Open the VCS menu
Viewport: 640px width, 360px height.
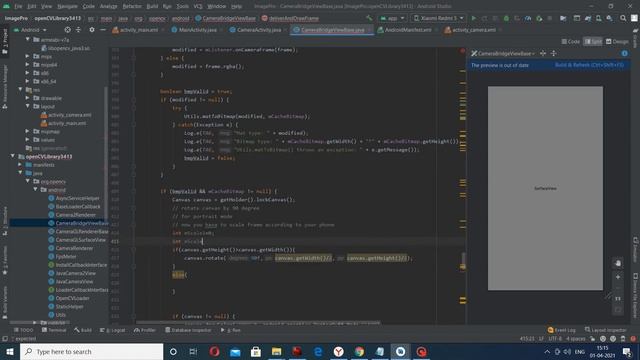tap(198, 6)
